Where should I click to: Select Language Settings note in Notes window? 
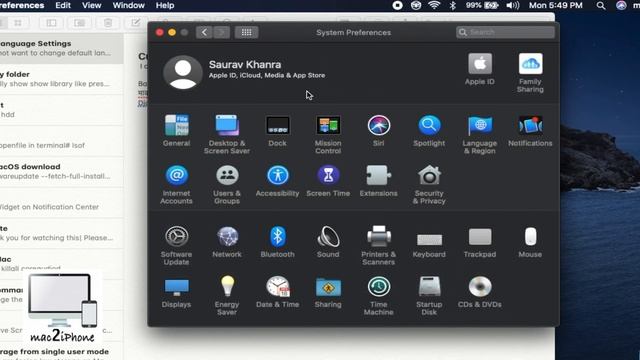[x=62, y=48]
